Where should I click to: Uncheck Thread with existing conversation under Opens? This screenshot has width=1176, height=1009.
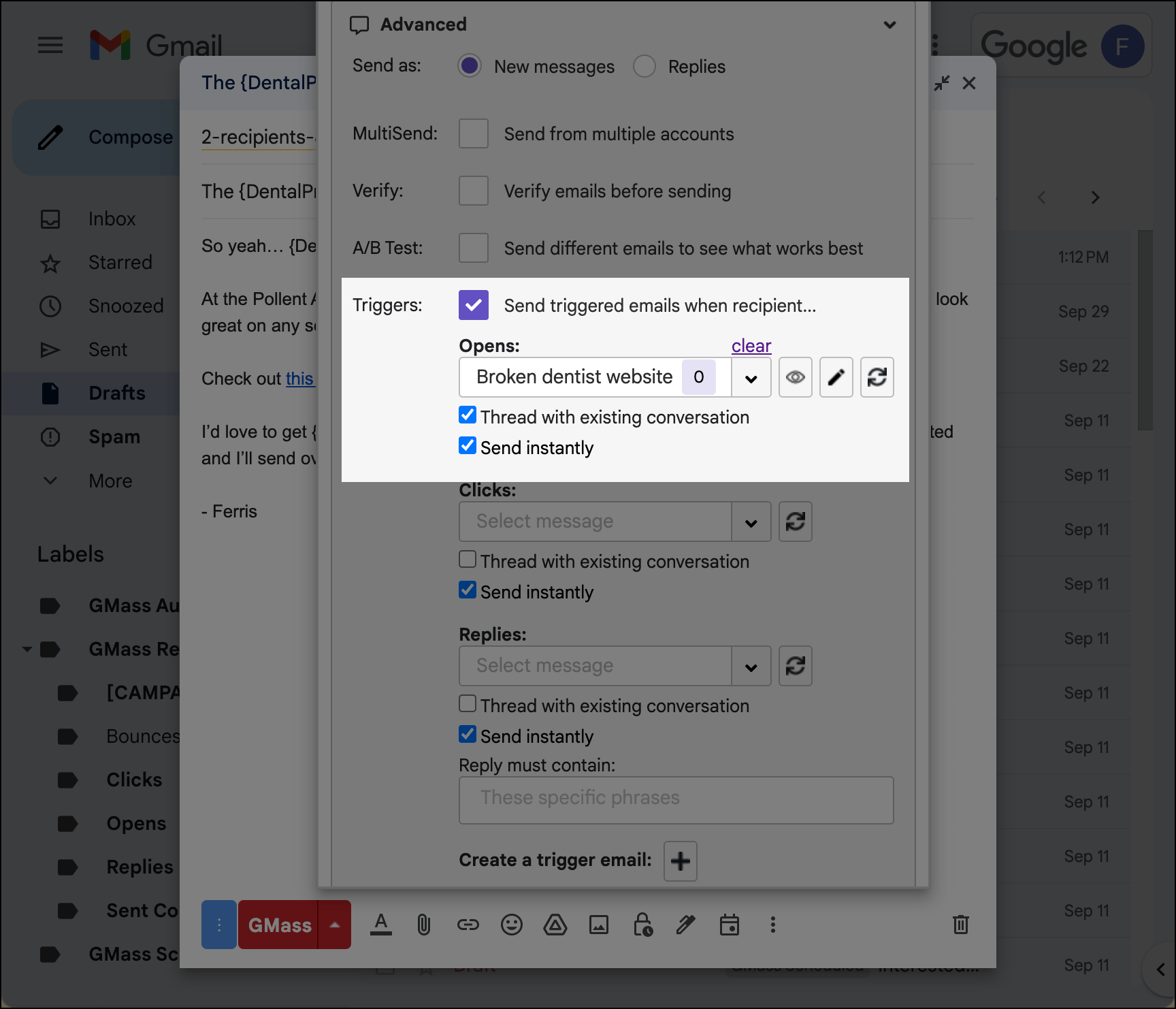tap(468, 415)
